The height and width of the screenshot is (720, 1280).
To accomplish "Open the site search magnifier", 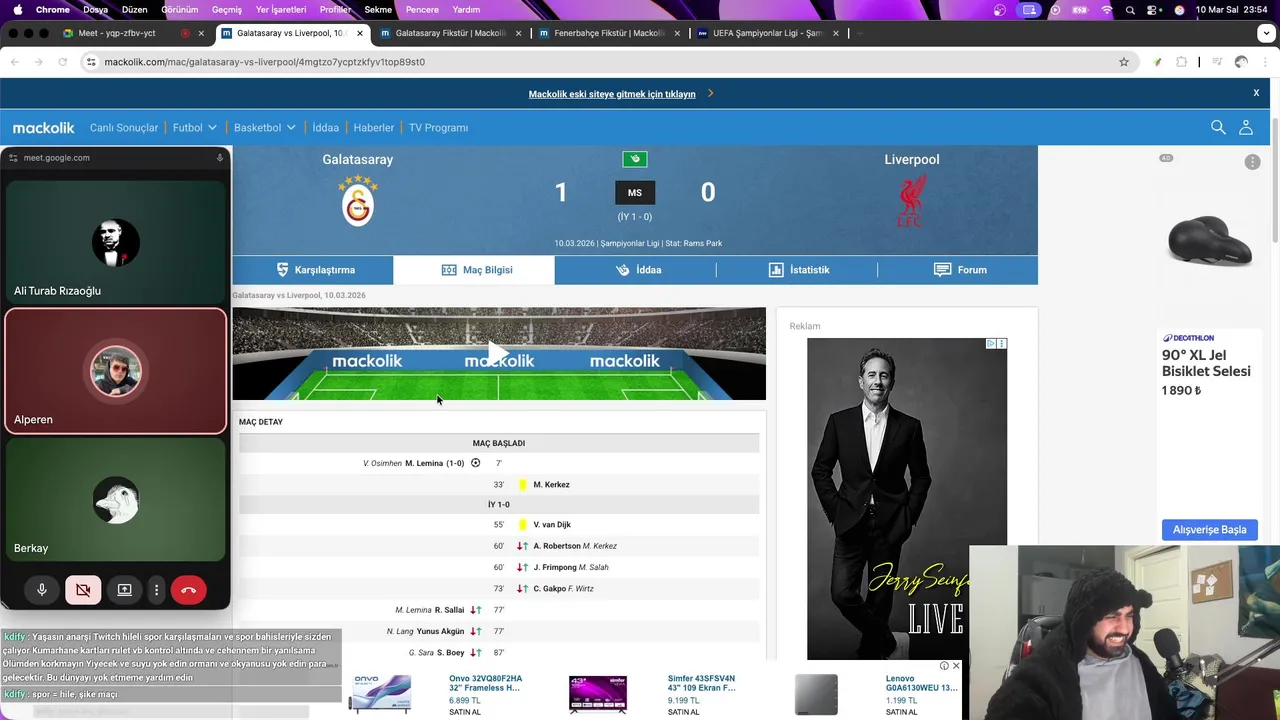I will (x=1218, y=127).
